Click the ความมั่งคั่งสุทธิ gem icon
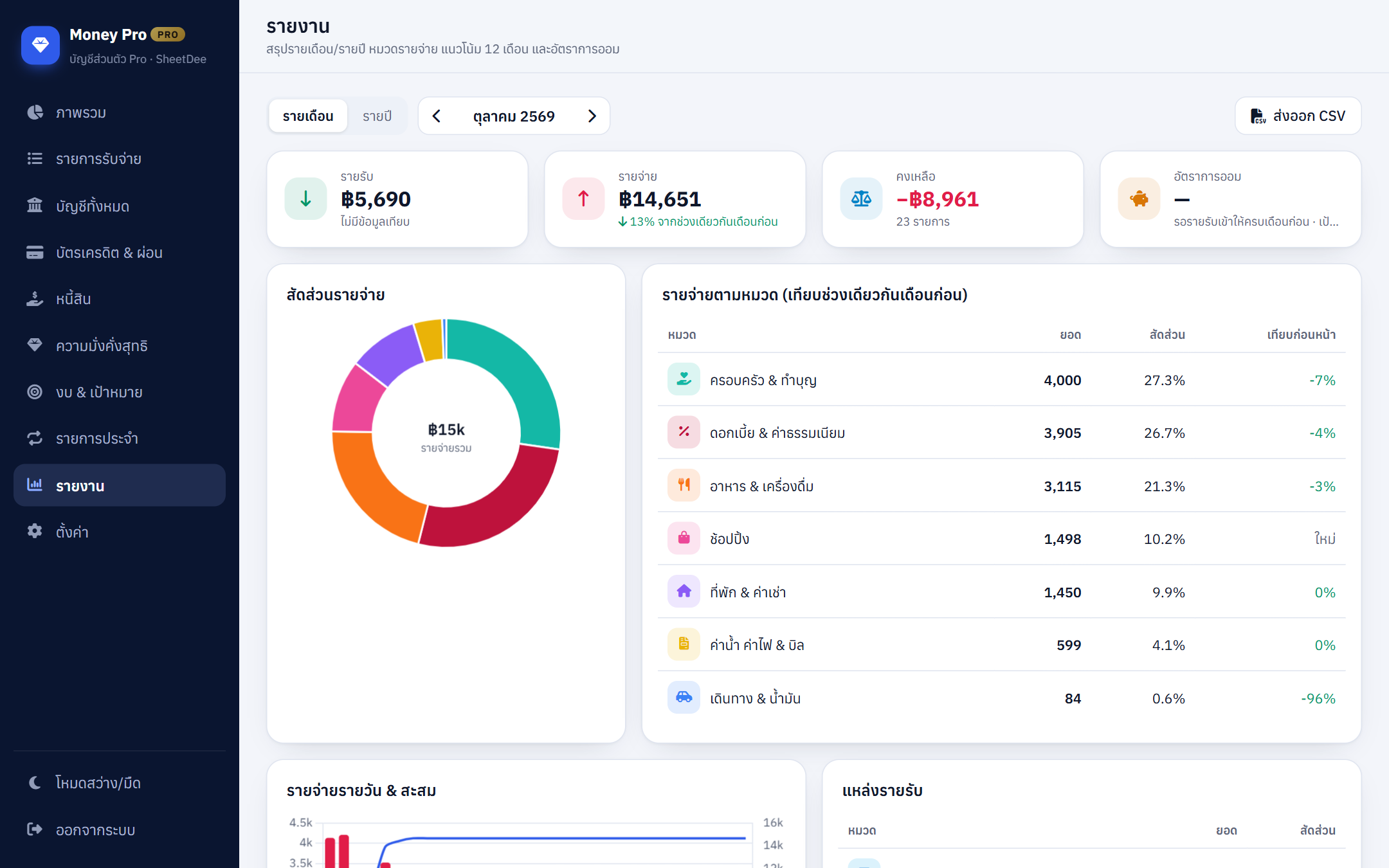 (35, 345)
